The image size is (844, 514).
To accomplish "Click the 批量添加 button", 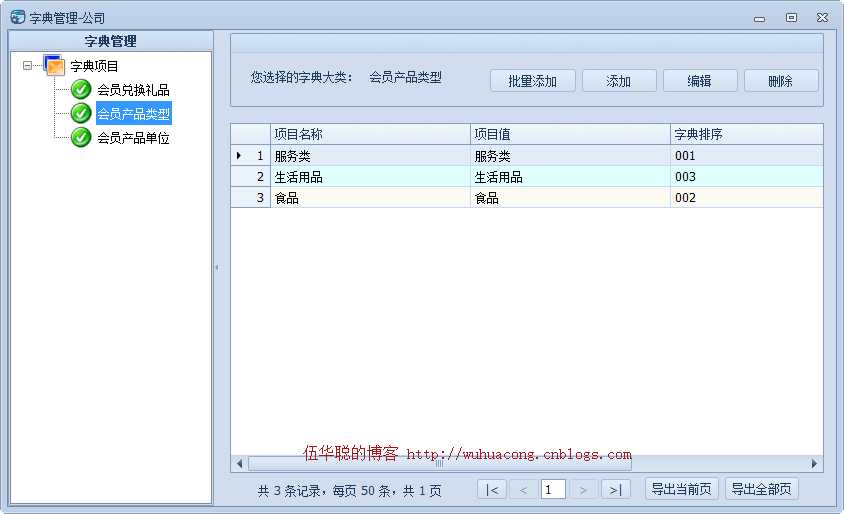I will (532, 81).
